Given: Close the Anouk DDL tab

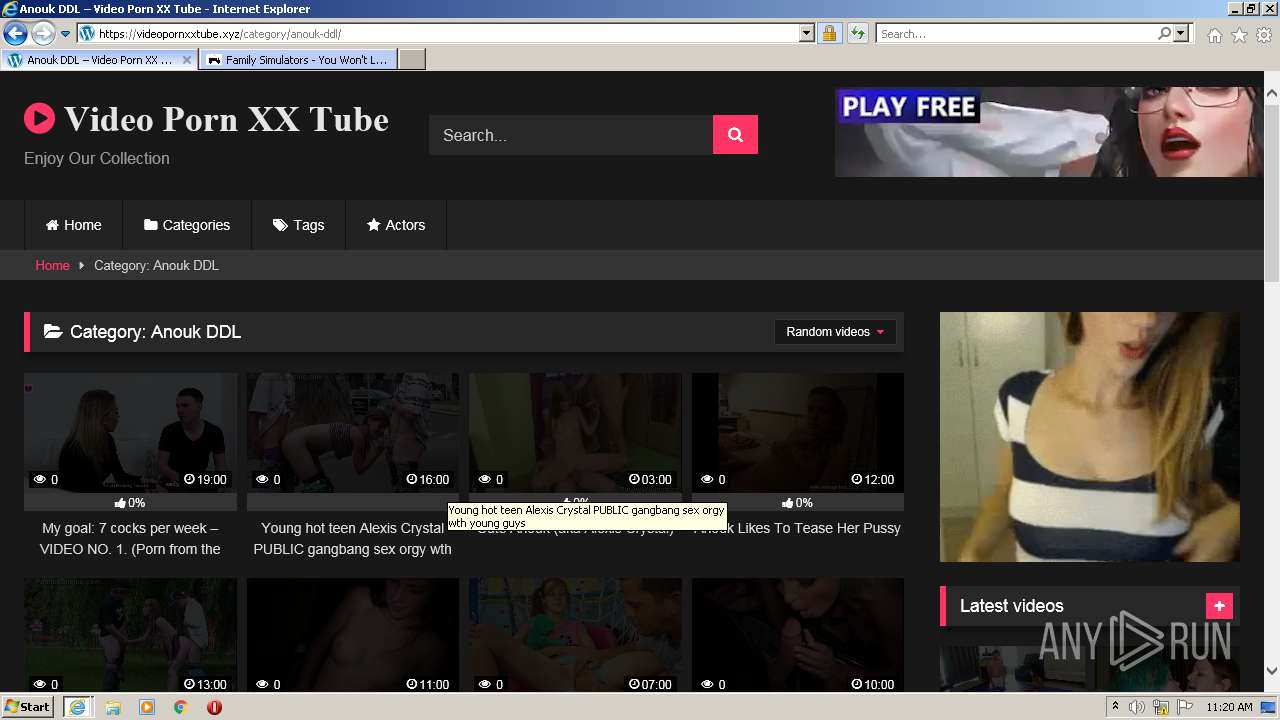Looking at the screenshot, I should tap(187, 60).
